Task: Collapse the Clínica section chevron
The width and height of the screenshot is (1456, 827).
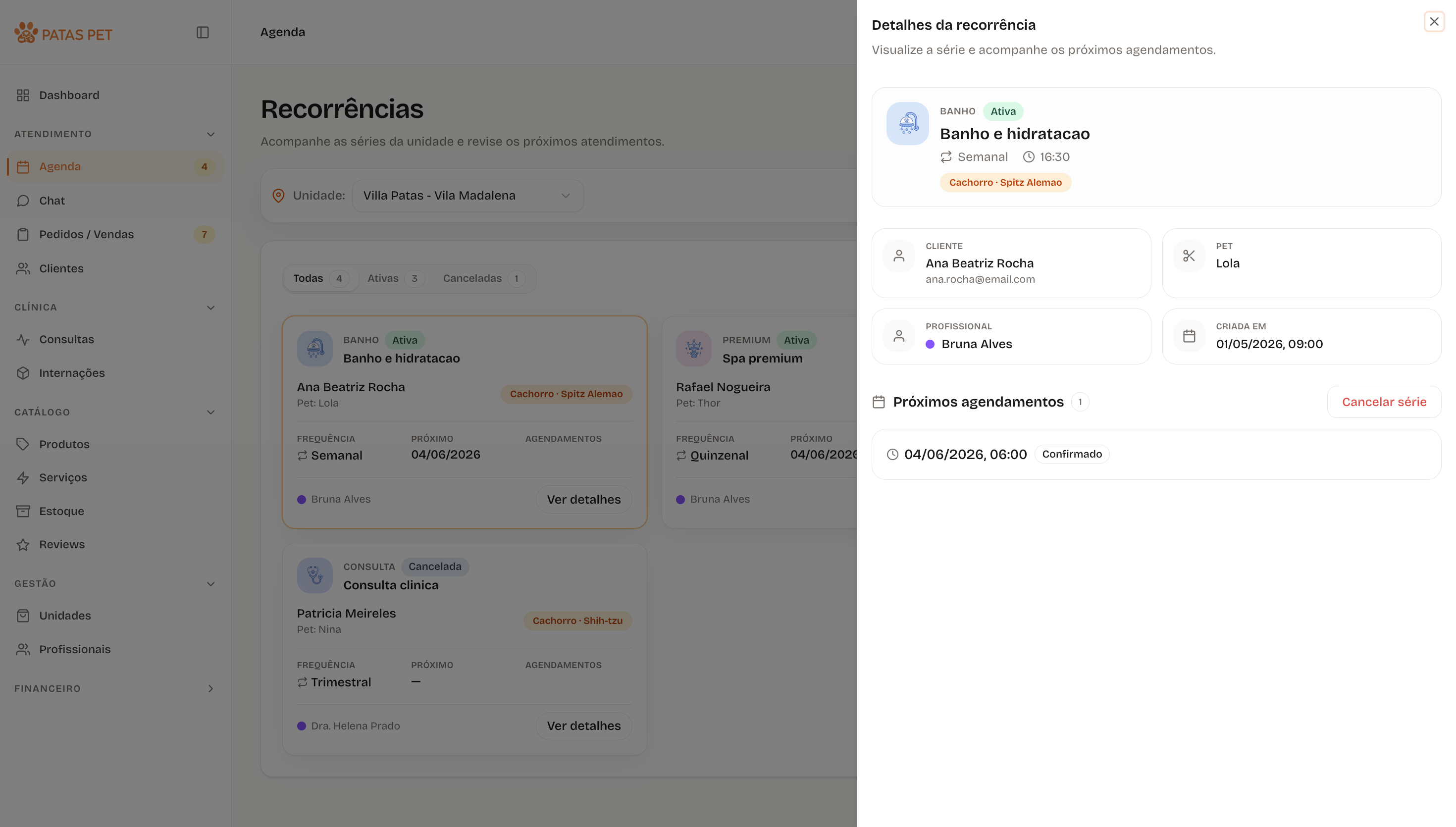Action: [210, 308]
